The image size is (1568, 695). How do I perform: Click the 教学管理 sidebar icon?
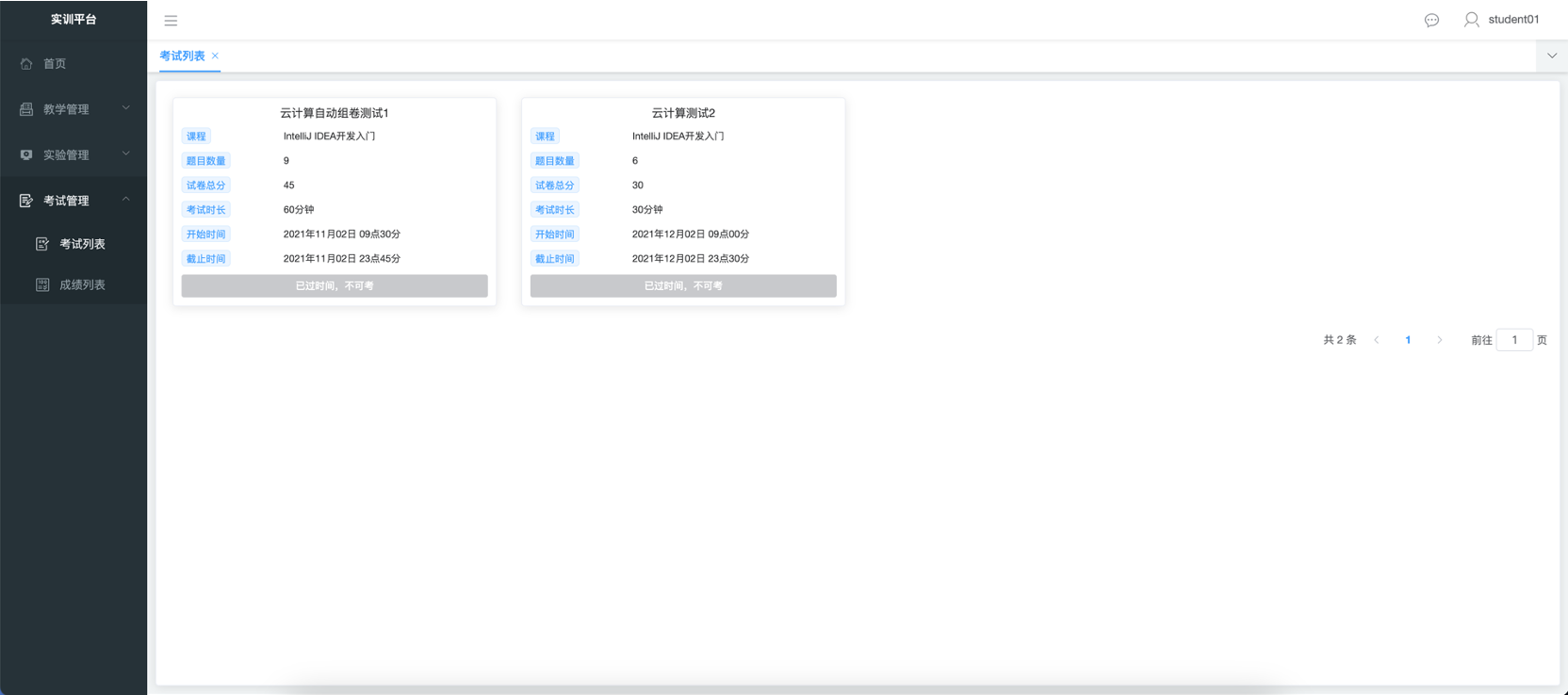(26, 109)
